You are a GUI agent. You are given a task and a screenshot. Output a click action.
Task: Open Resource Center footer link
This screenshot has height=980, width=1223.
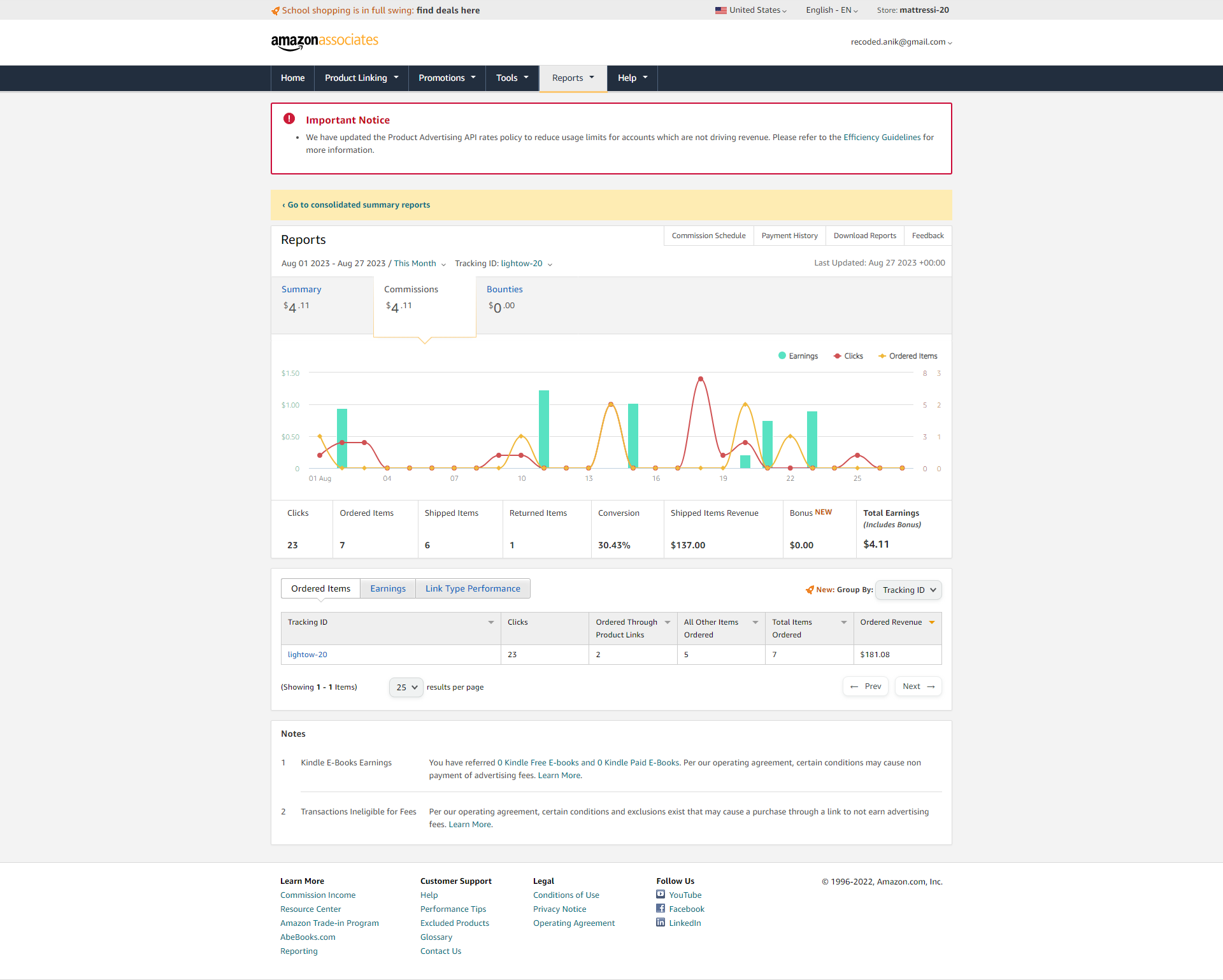click(x=311, y=909)
